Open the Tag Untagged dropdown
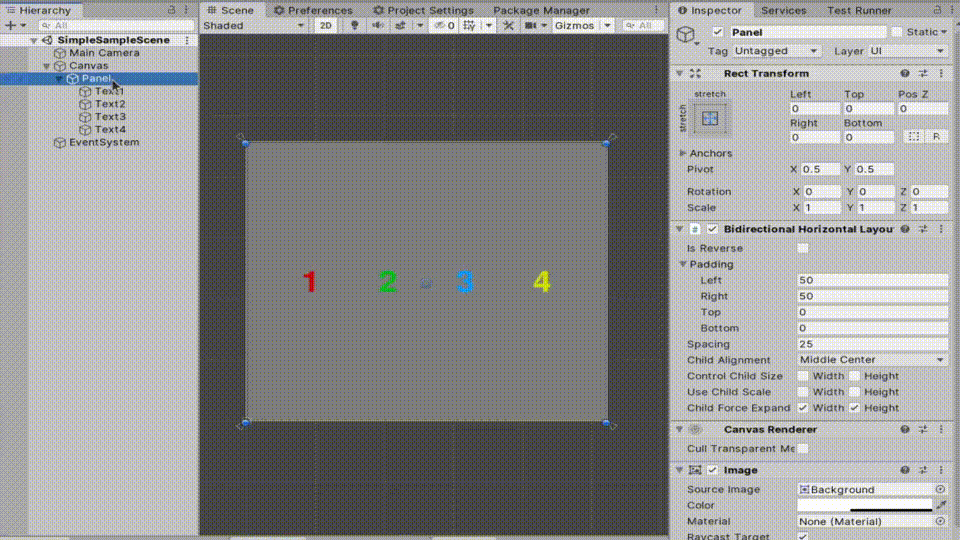Viewport: 960px width, 540px height. [x=776, y=51]
